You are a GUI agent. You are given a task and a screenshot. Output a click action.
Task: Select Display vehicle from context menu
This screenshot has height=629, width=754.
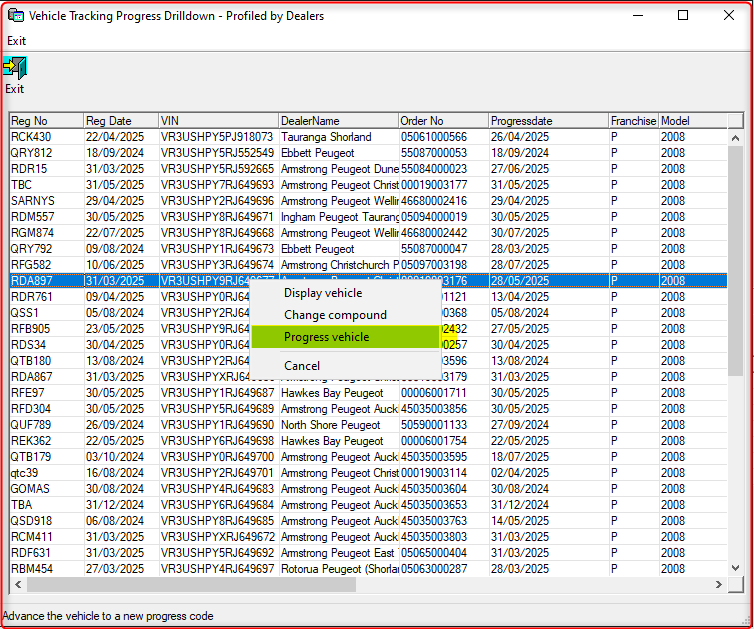pyautogui.click(x=323, y=293)
